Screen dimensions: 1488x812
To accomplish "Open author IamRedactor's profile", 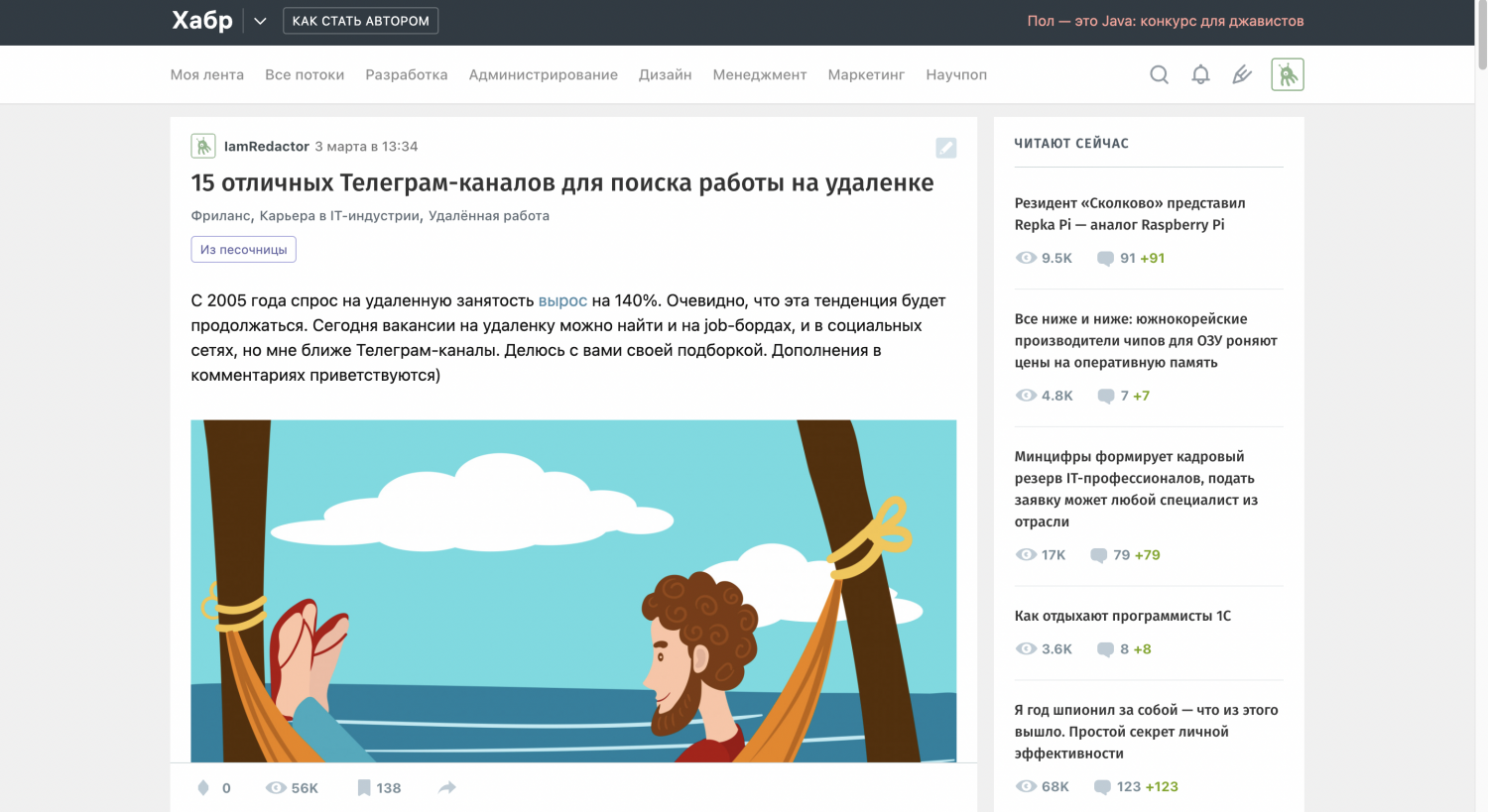I will tap(266, 146).
